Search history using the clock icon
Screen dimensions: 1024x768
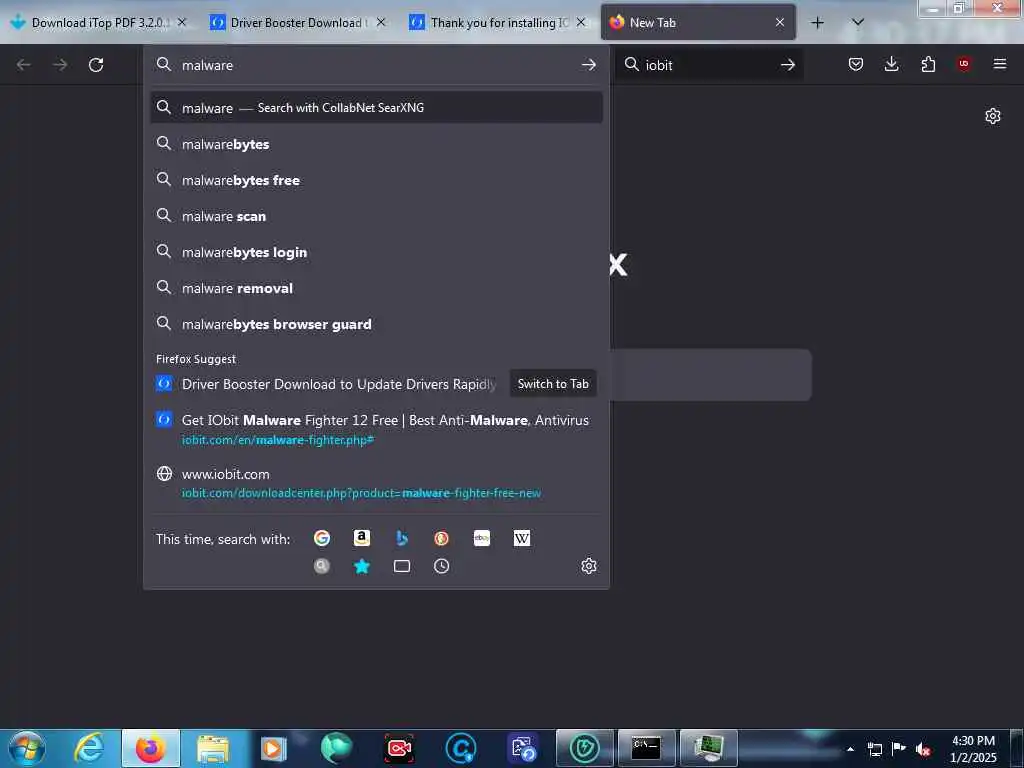pyautogui.click(x=441, y=566)
